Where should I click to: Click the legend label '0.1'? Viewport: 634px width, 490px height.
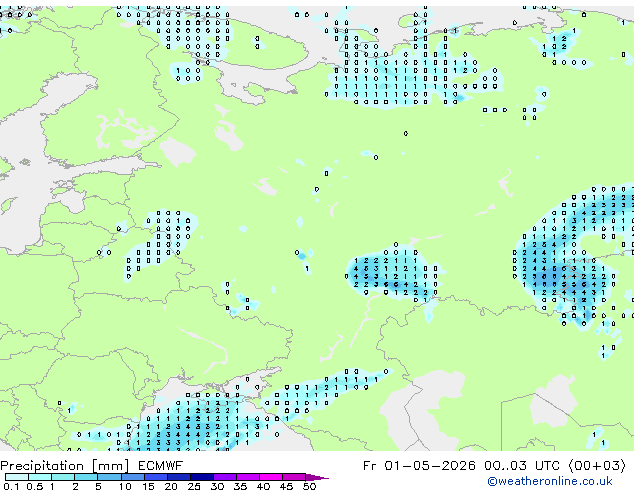pyautogui.click(x=12, y=486)
